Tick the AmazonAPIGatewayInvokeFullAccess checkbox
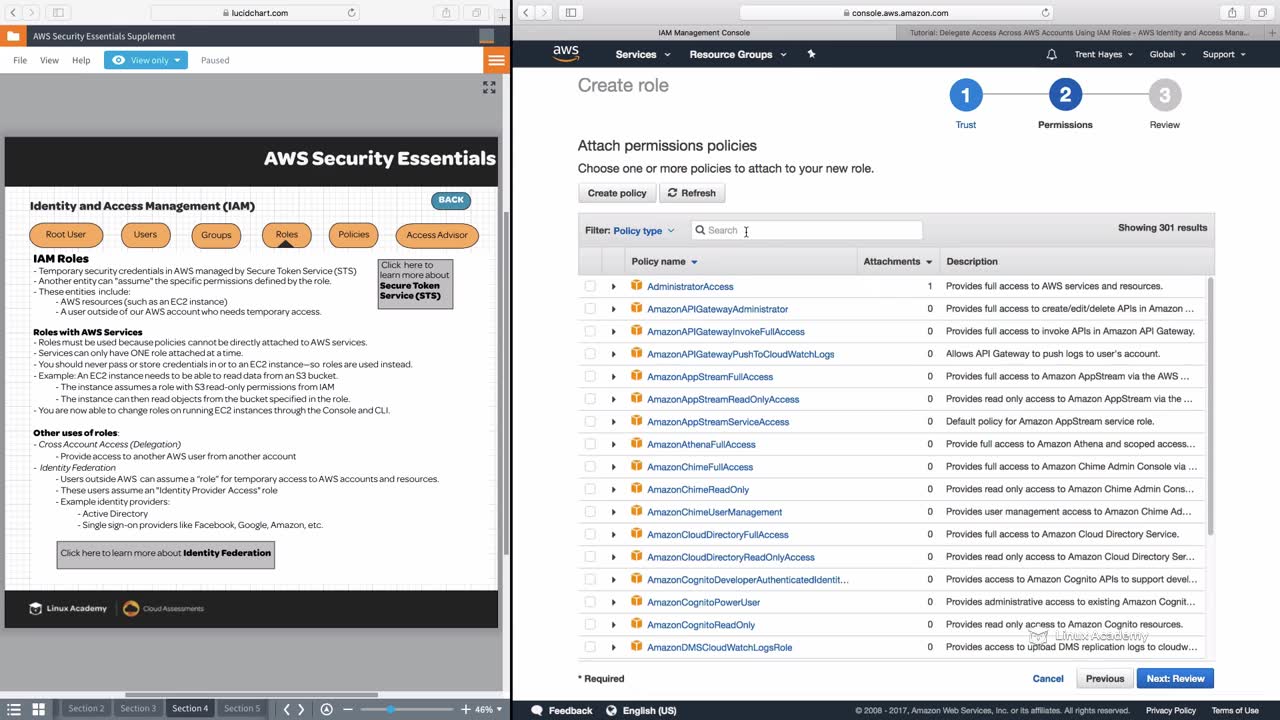 590,331
